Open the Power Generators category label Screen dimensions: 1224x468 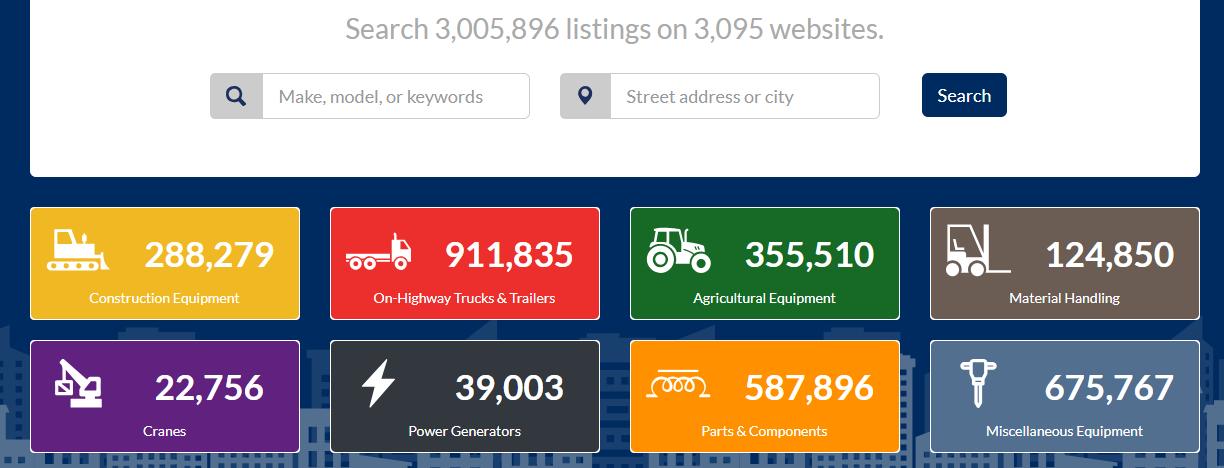coord(464,431)
